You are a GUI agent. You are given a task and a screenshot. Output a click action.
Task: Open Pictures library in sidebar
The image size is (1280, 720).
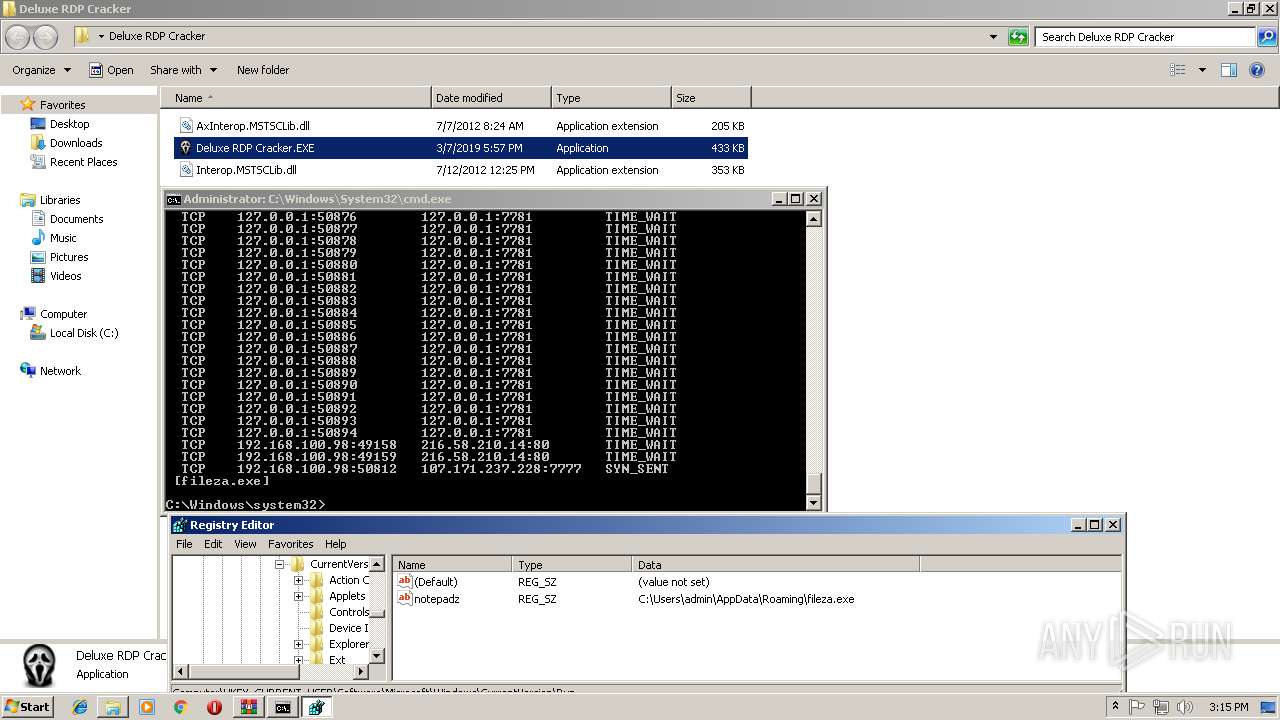tap(59, 257)
